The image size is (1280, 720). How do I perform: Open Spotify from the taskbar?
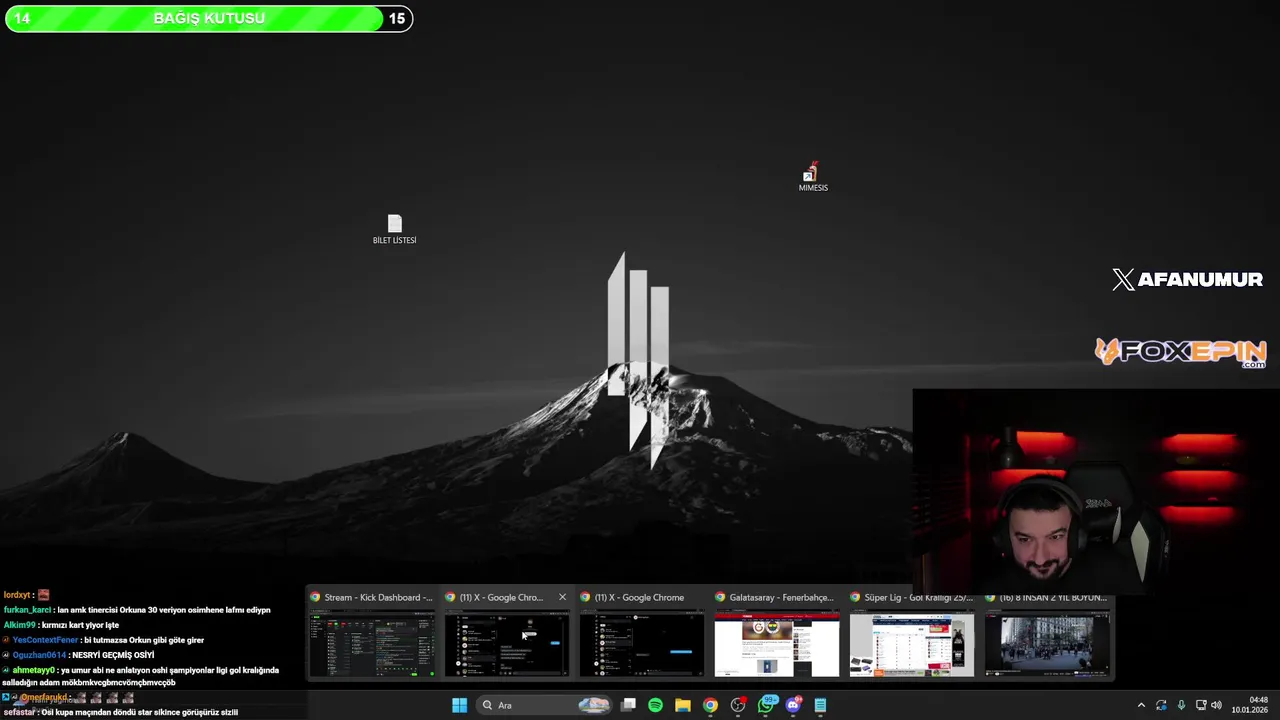[x=655, y=705]
